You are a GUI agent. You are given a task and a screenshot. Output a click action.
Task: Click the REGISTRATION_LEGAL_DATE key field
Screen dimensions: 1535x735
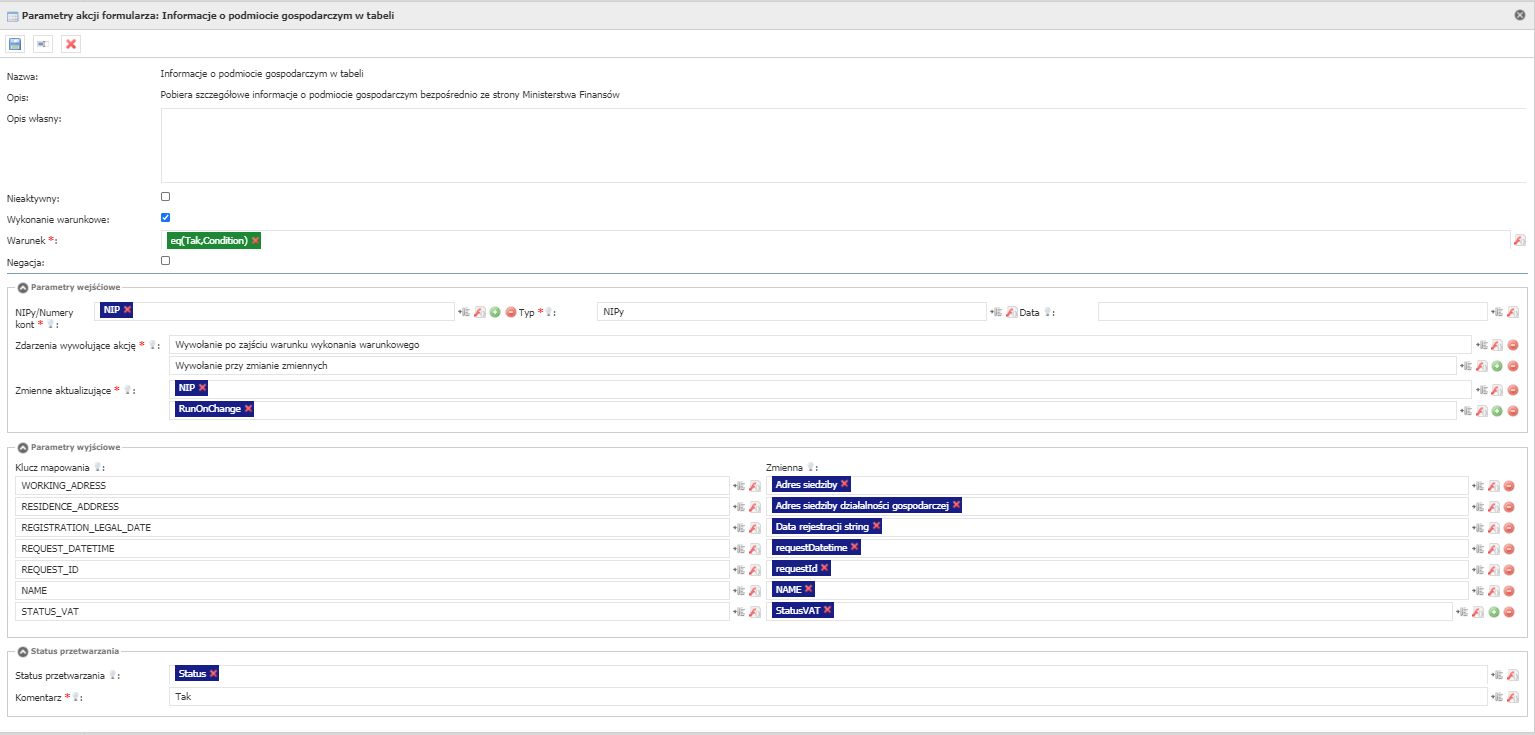(x=373, y=527)
